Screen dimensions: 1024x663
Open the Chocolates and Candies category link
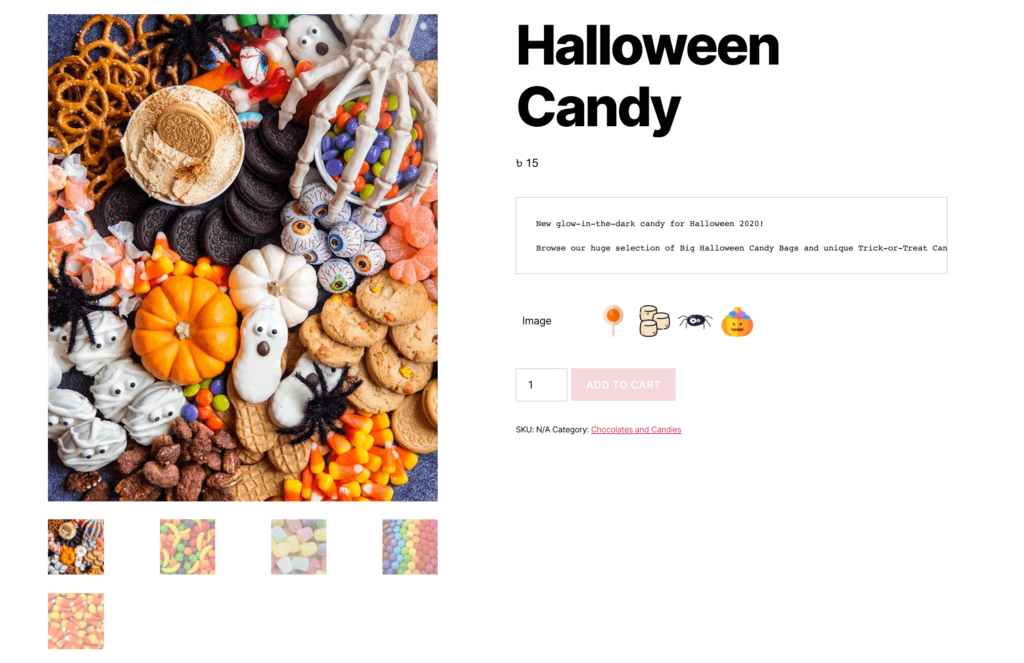[x=636, y=429]
